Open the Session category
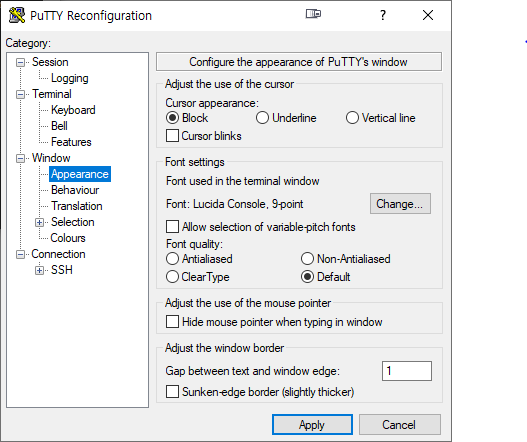 tap(50, 62)
